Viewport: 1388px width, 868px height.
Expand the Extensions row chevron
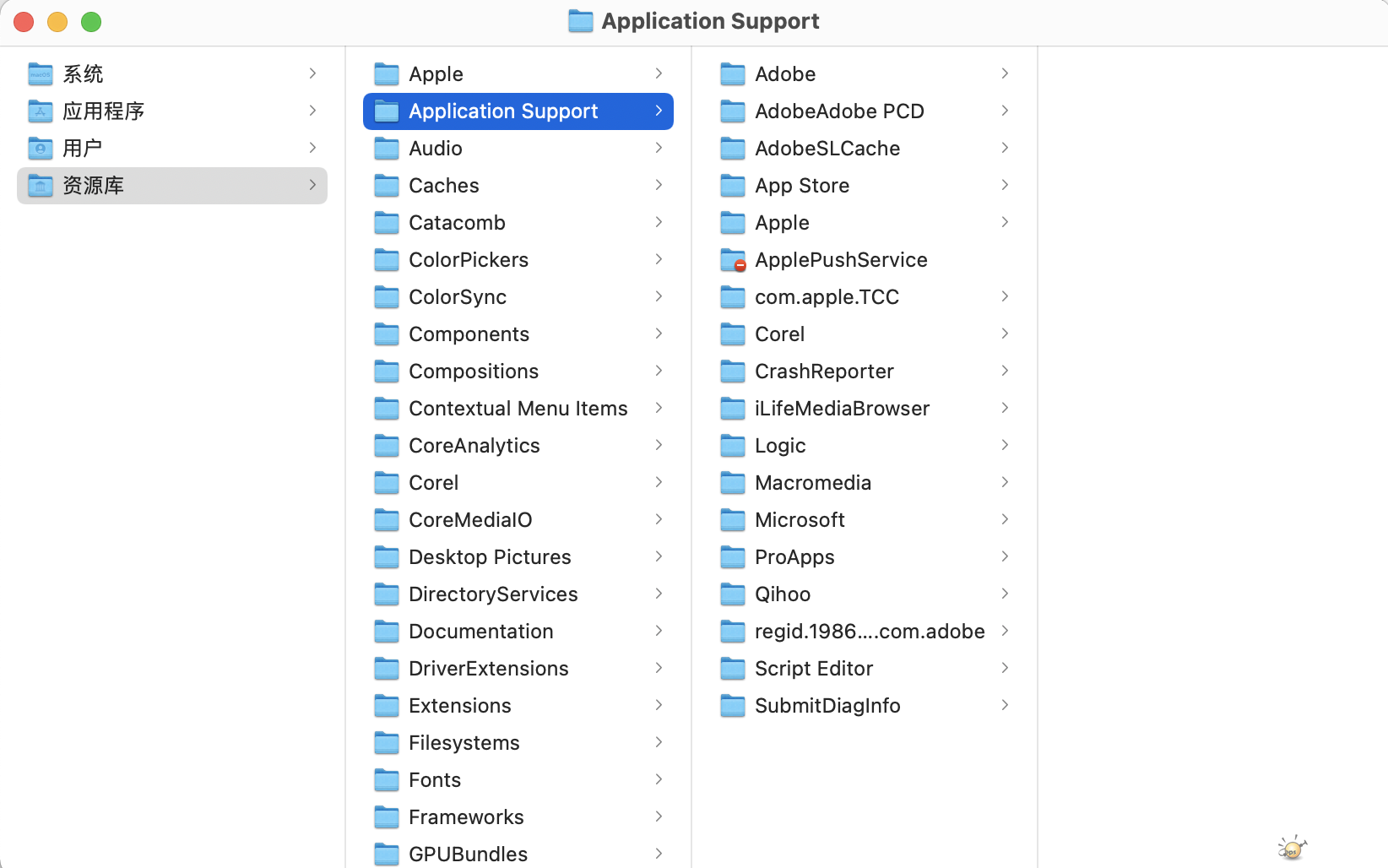[659, 705]
